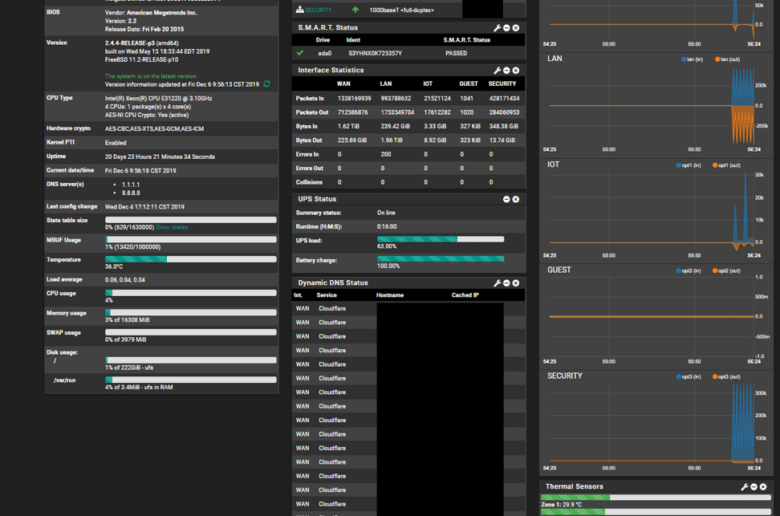This screenshot has width=780, height=516.
Task: Click the IOT traffic graph area
Action: [x=652, y=211]
